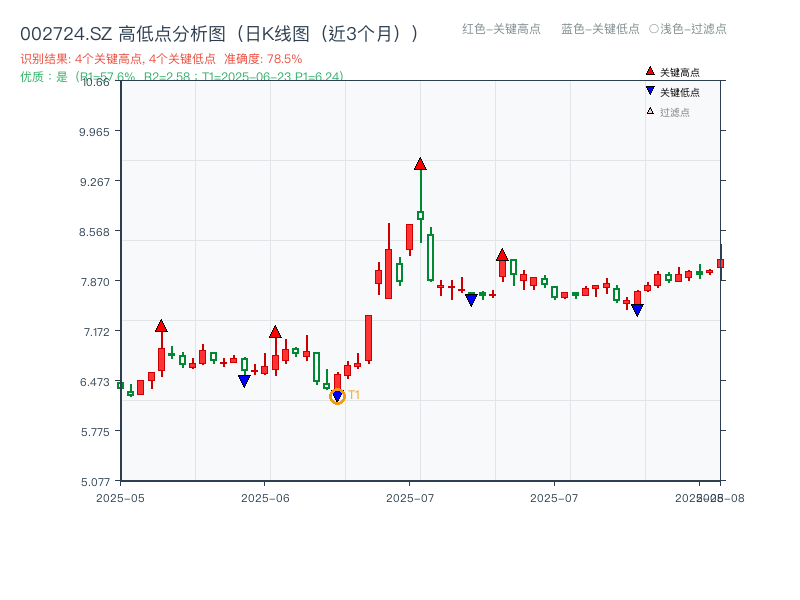Click the rightmost blue low-point triangle marker

(637, 310)
